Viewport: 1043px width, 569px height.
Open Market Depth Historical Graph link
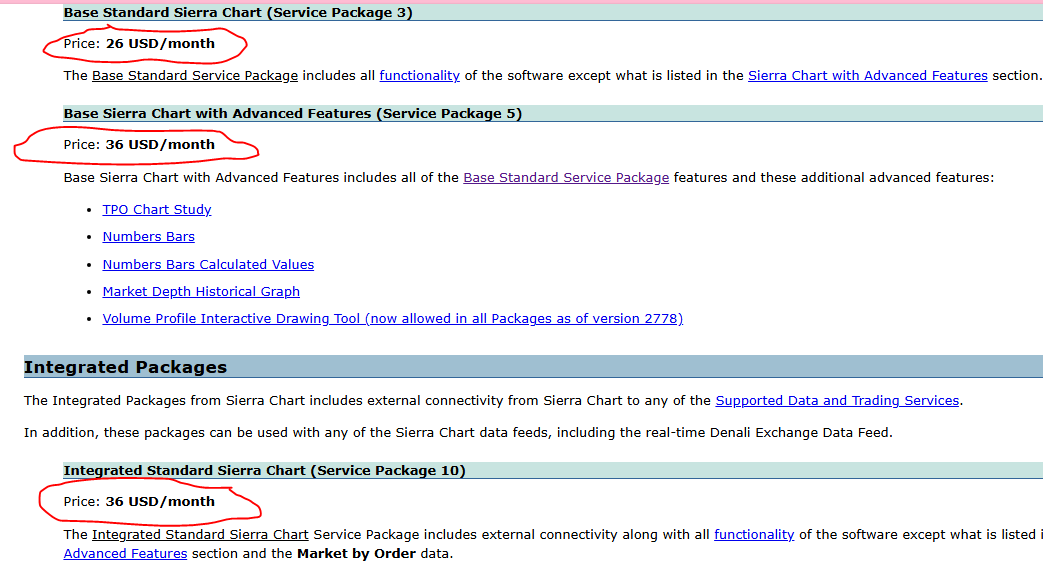click(201, 292)
